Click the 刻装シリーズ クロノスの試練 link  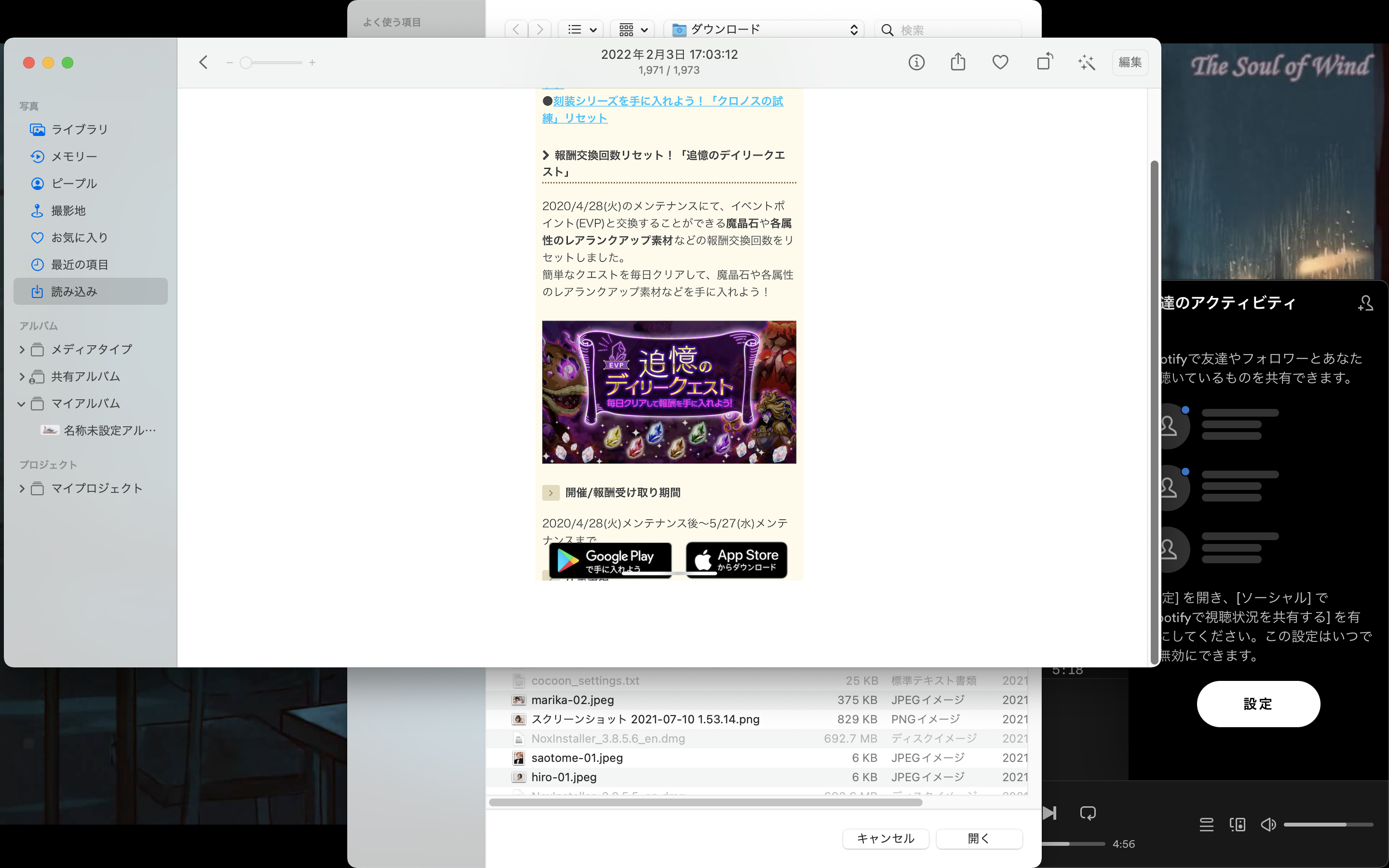tap(663, 109)
